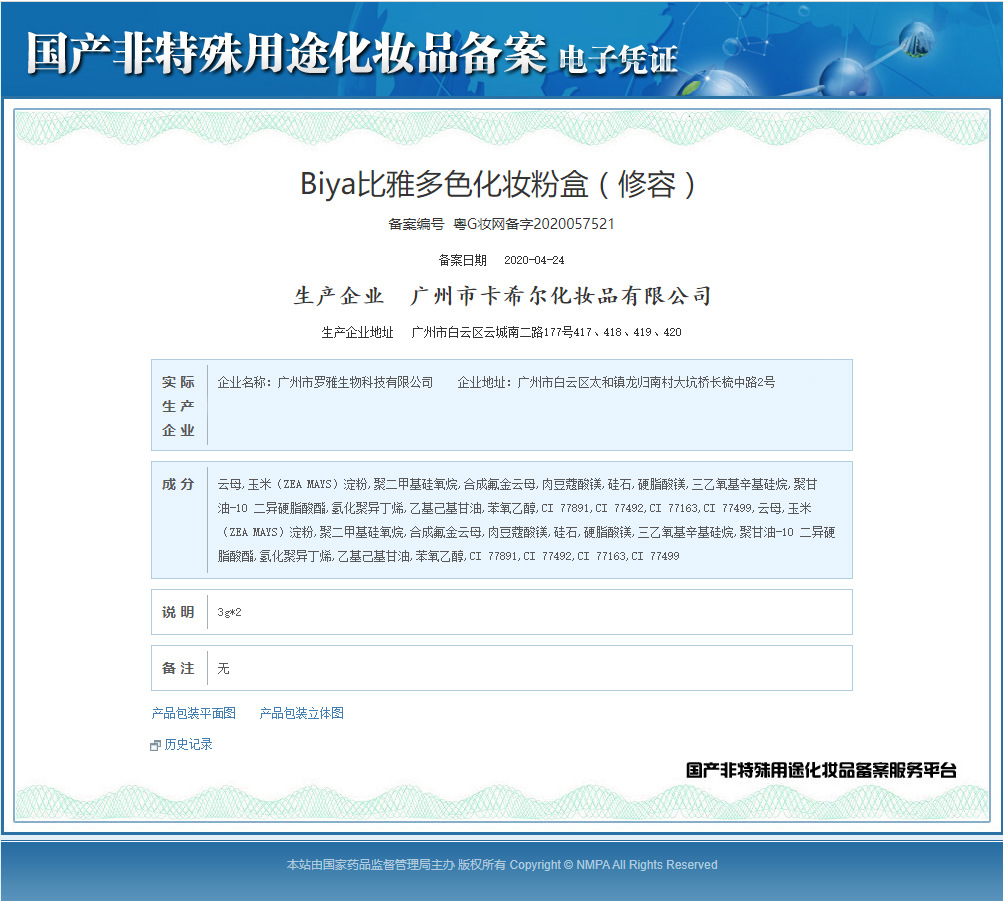Click the NMPA copyright footer text
The height and width of the screenshot is (901, 1003).
pos(501,865)
